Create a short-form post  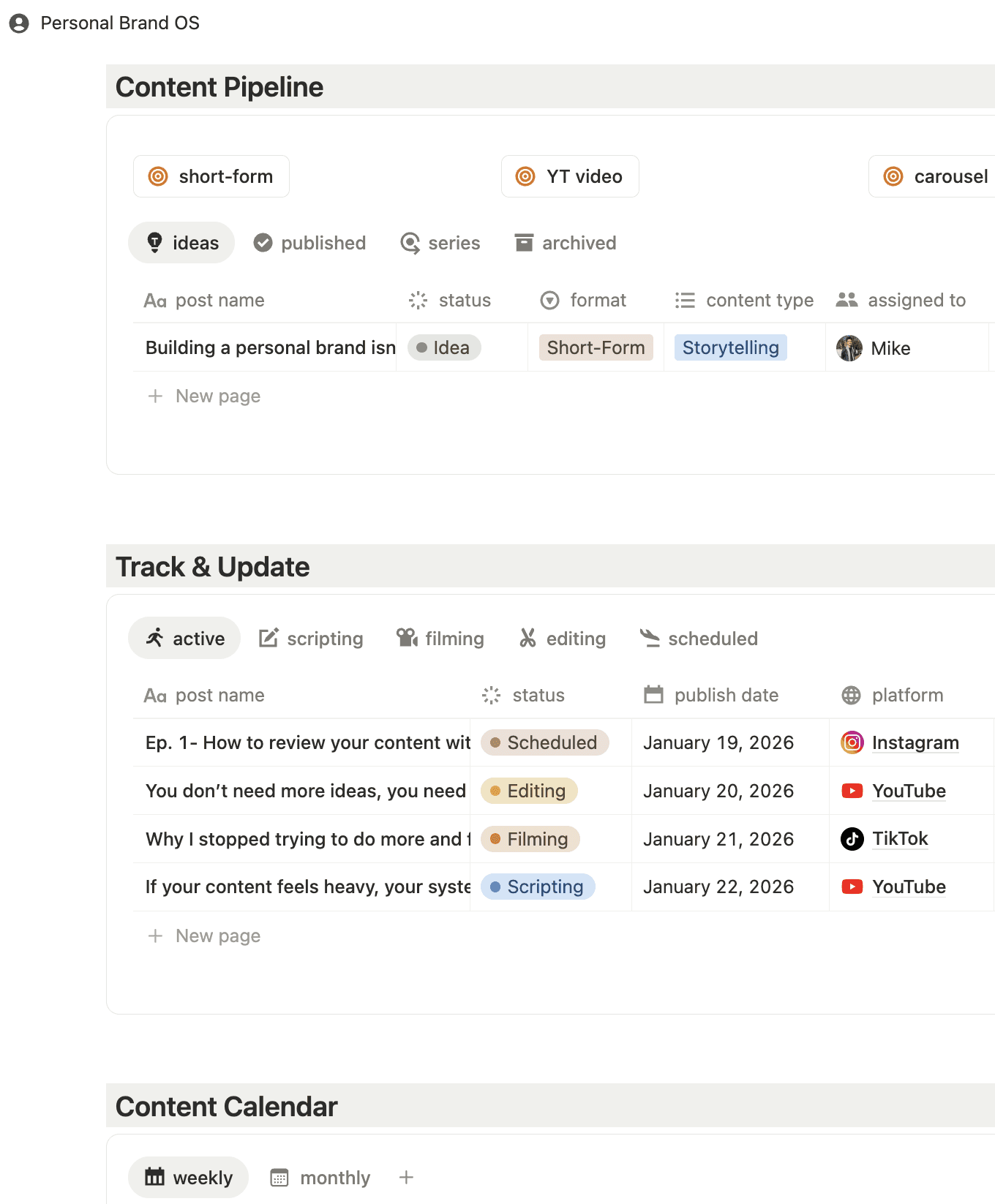(x=211, y=176)
